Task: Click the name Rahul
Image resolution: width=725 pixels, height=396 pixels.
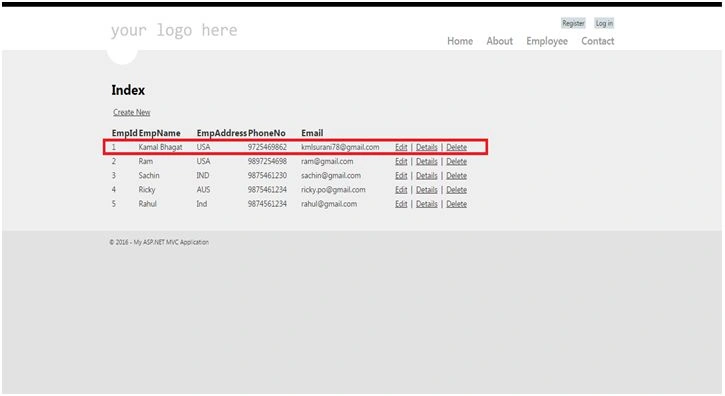Action: (x=147, y=204)
